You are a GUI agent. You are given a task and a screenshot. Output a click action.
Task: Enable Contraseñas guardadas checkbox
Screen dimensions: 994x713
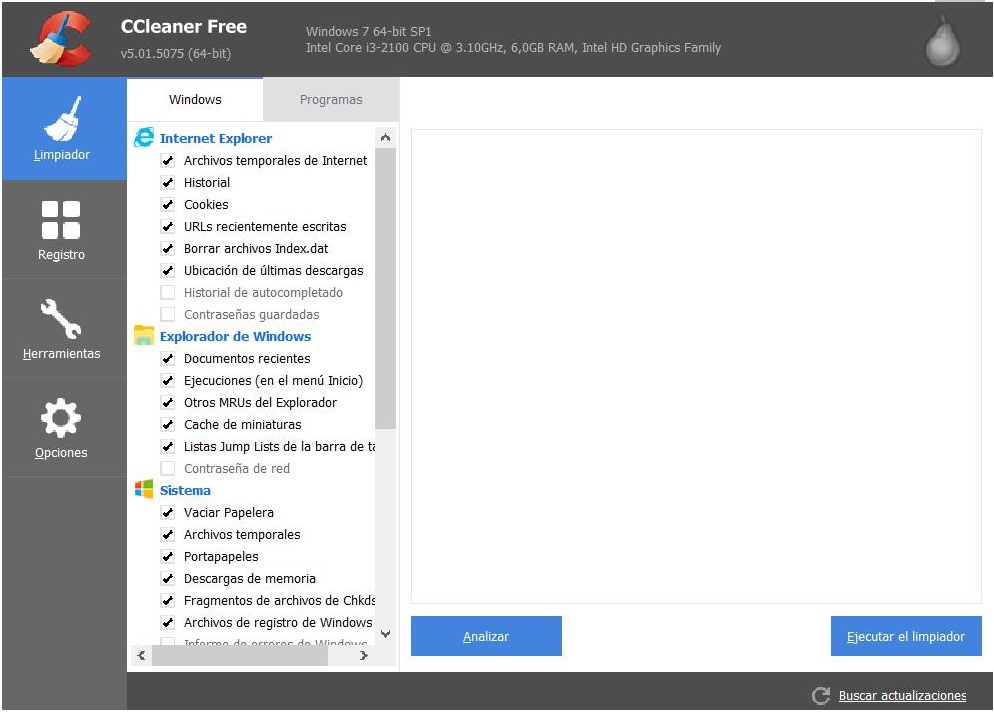coord(167,314)
